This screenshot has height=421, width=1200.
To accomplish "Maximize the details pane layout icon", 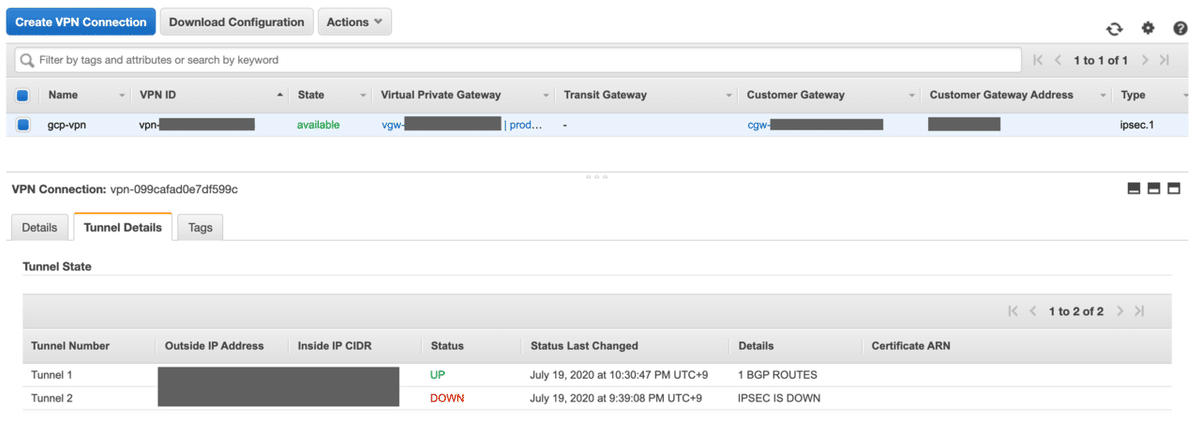I will pos(1174,188).
